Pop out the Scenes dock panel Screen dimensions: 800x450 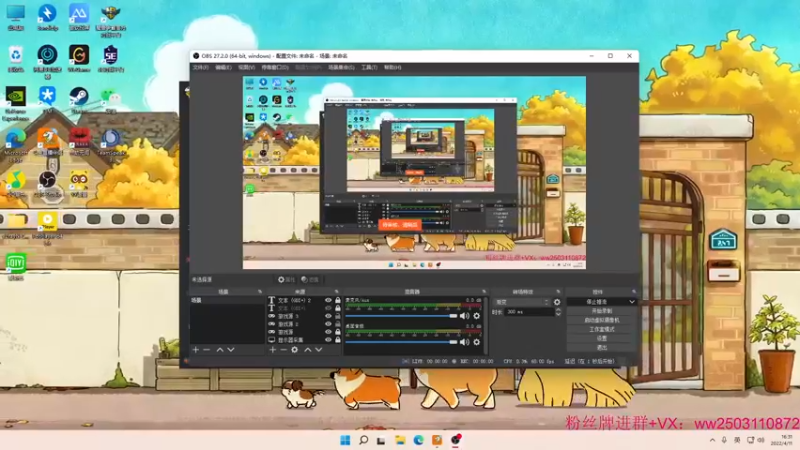pyautogui.click(x=260, y=292)
